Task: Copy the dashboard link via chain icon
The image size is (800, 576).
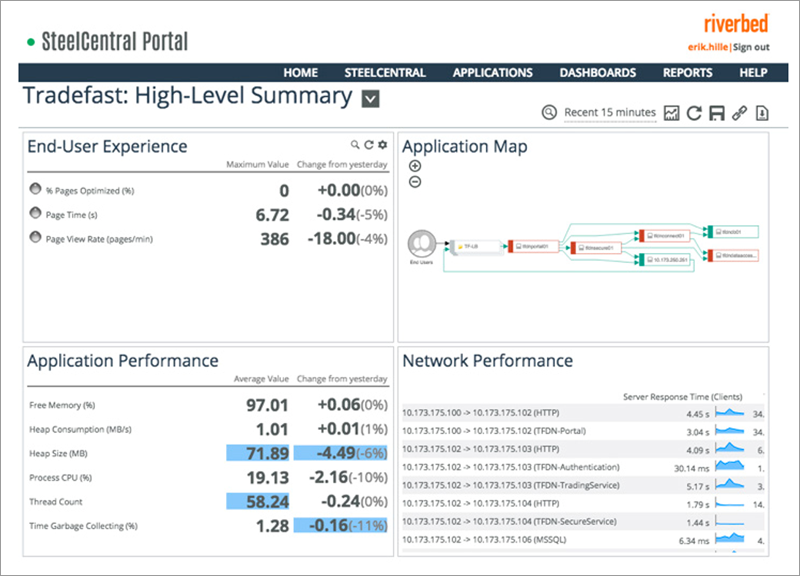Action: point(740,113)
